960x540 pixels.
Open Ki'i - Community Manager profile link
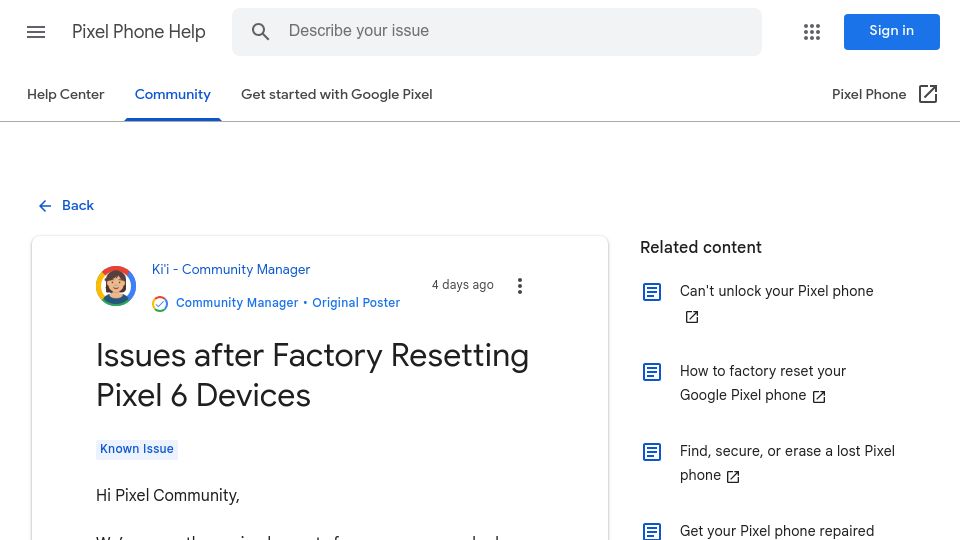click(x=231, y=269)
